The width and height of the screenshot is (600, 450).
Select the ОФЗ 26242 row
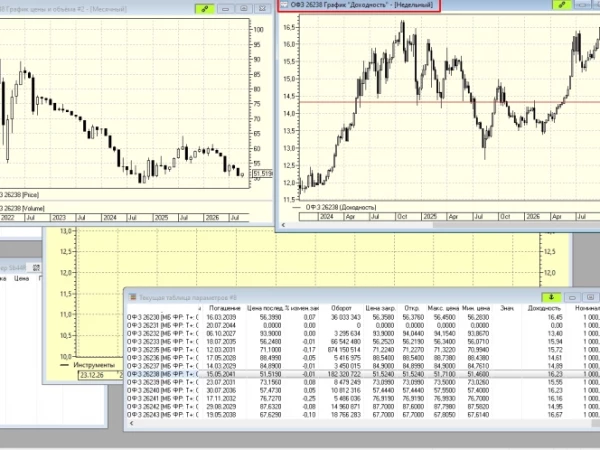tap(363, 406)
